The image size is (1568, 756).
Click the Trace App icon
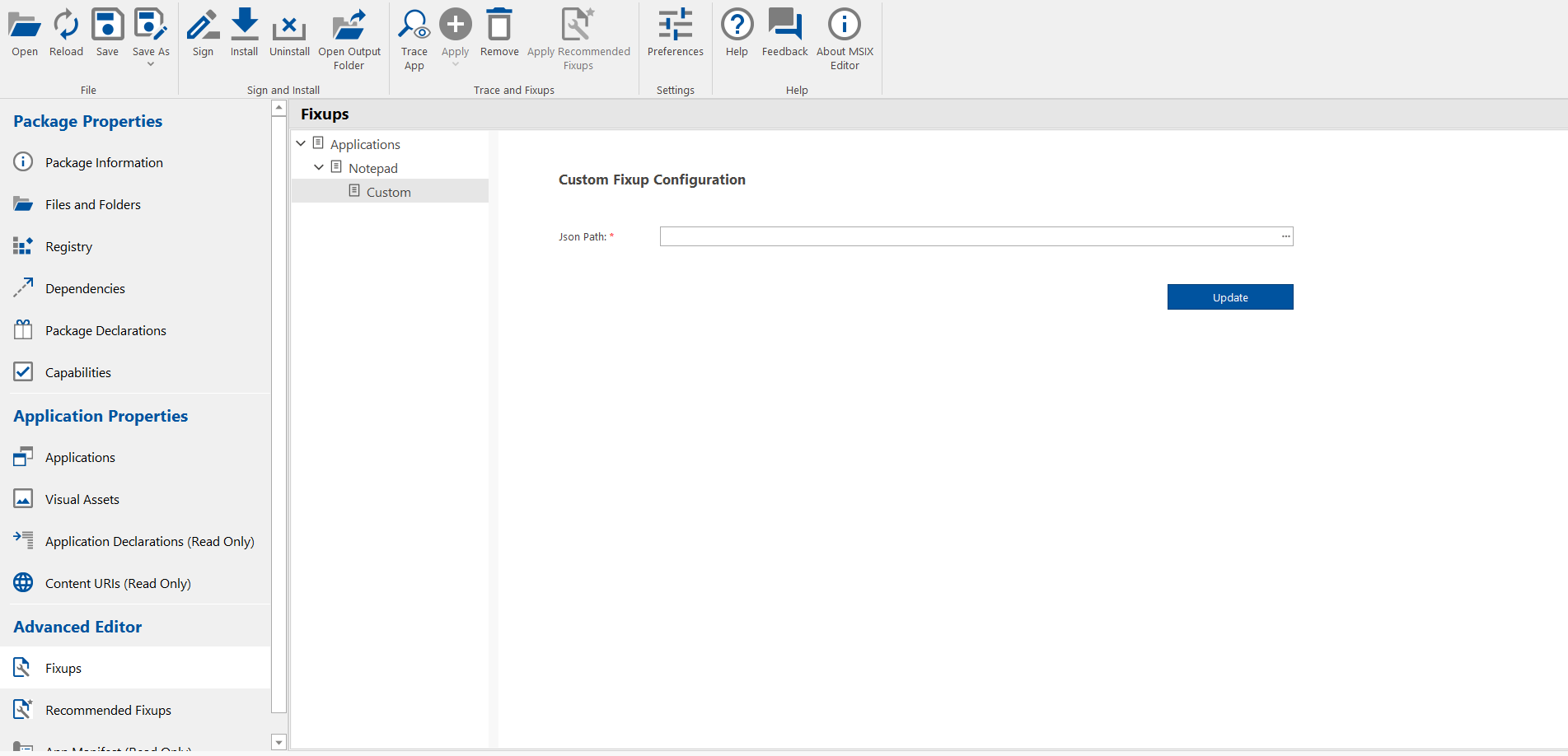(x=414, y=26)
